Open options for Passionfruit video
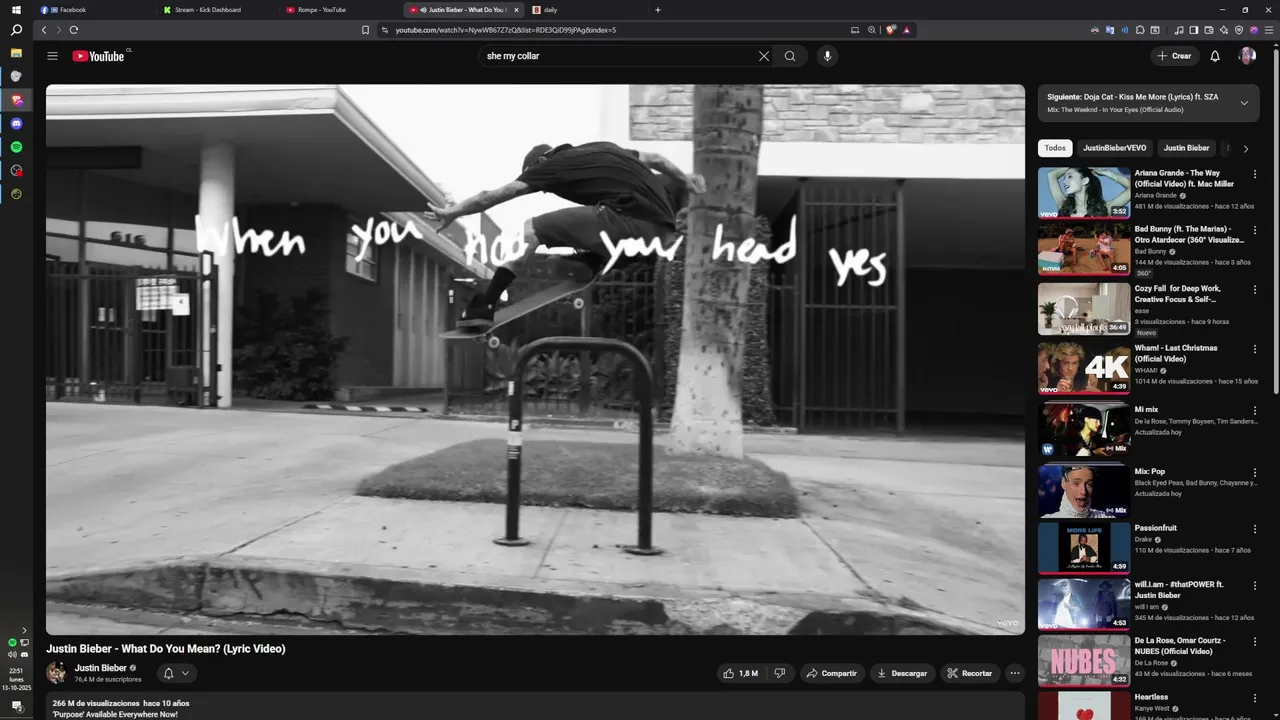1280x720 pixels. [1255, 529]
